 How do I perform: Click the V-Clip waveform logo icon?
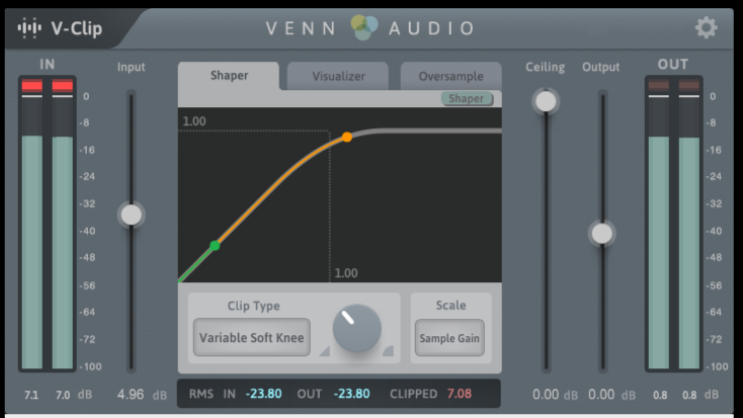coord(28,28)
